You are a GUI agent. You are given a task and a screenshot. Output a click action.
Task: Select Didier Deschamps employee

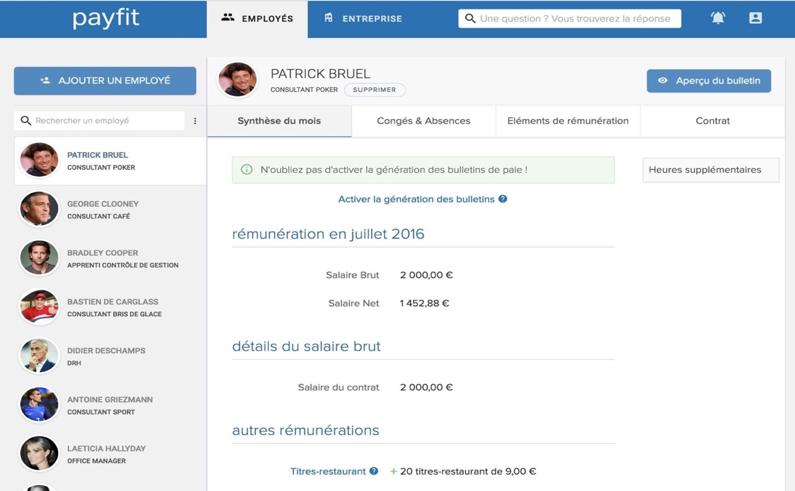click(110, 356)
